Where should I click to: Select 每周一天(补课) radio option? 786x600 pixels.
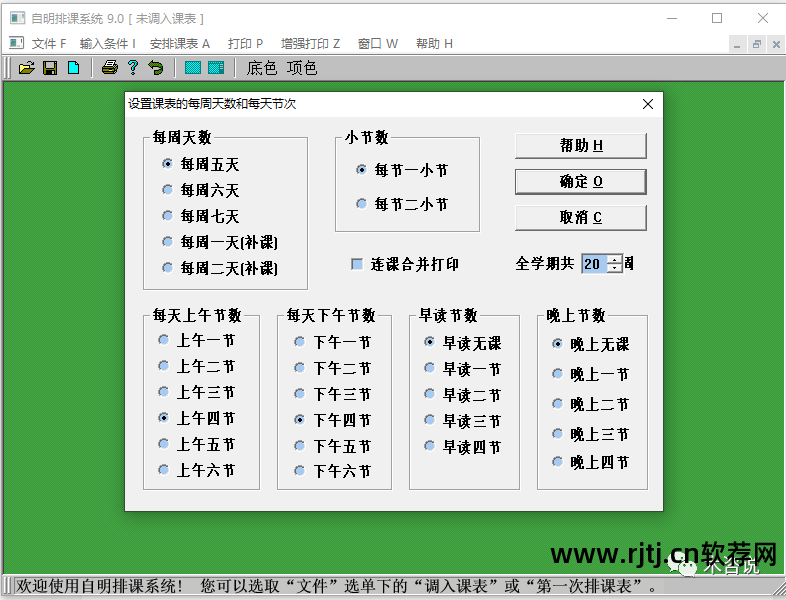point(220,242)
